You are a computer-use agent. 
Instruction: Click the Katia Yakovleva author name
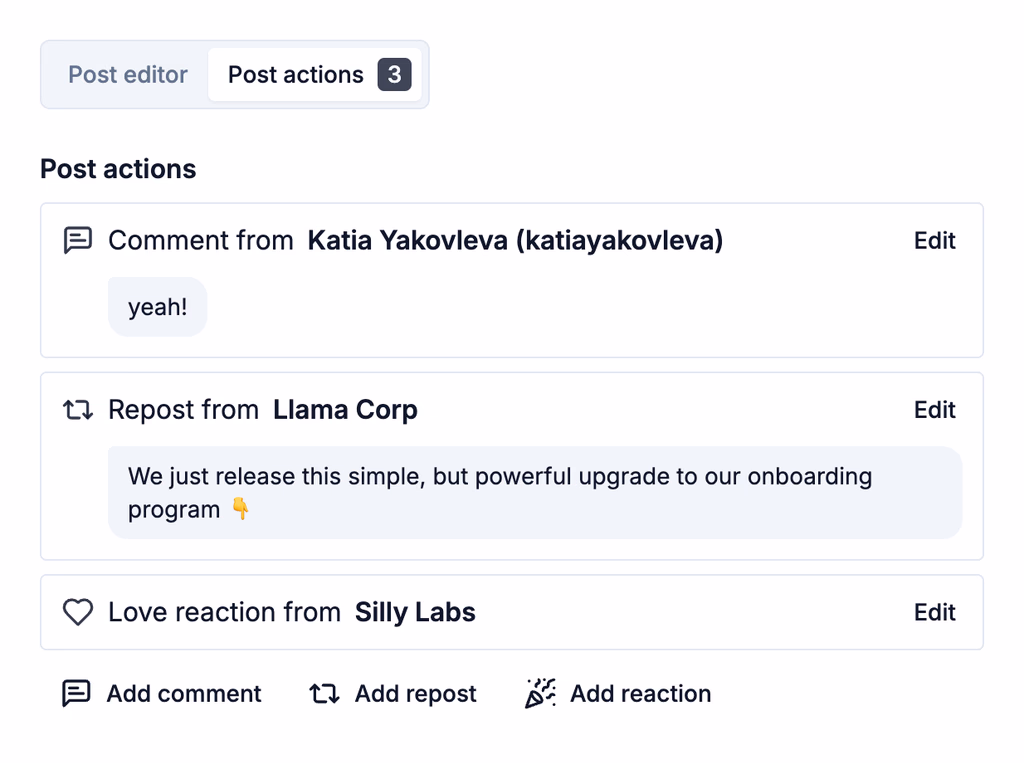515,241
